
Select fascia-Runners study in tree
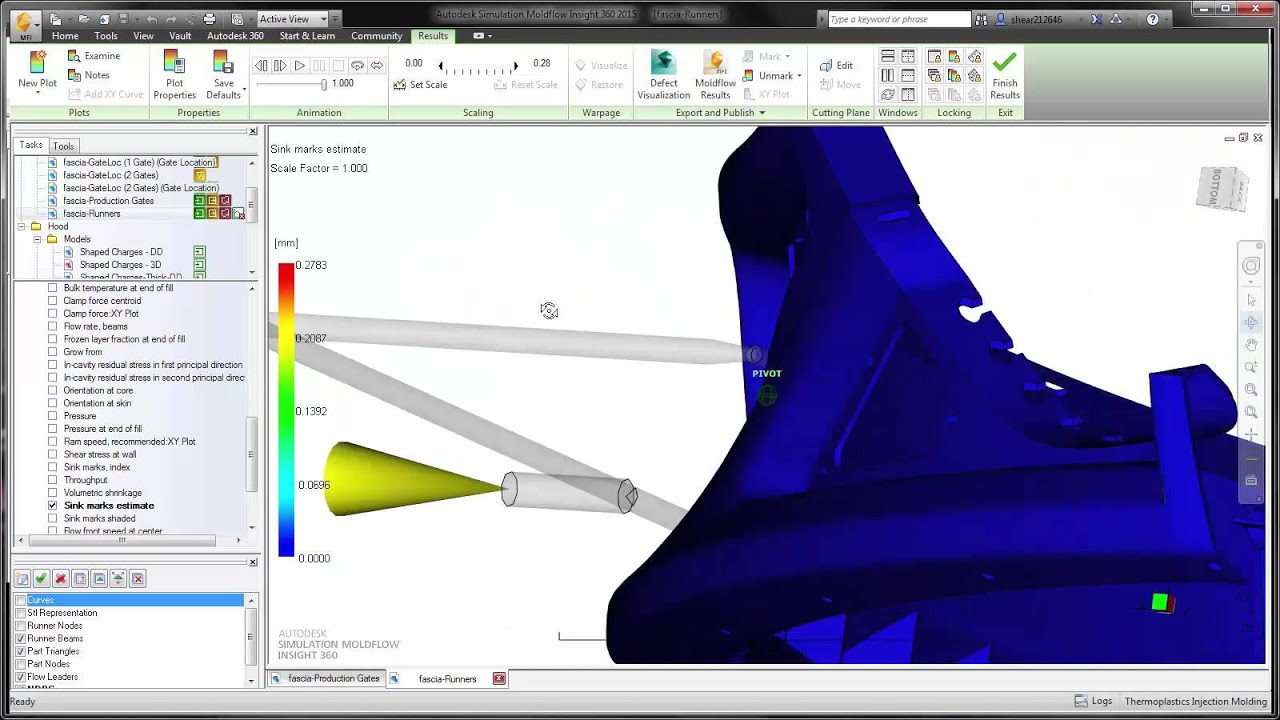pyautogui.click(x=91, y=214)
